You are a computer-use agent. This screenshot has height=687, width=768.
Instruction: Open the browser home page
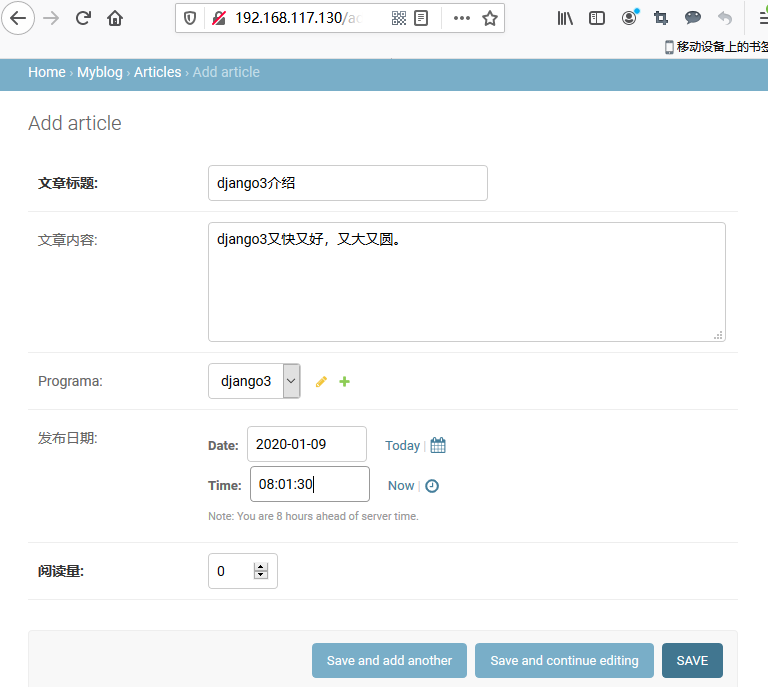tap(115, 19)
